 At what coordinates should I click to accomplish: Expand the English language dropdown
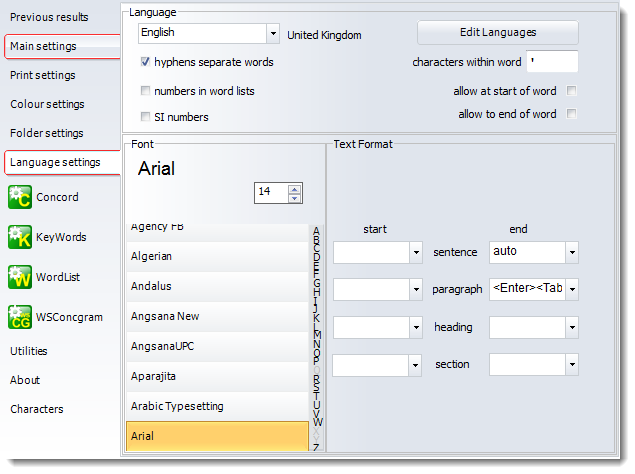(273, 33)
